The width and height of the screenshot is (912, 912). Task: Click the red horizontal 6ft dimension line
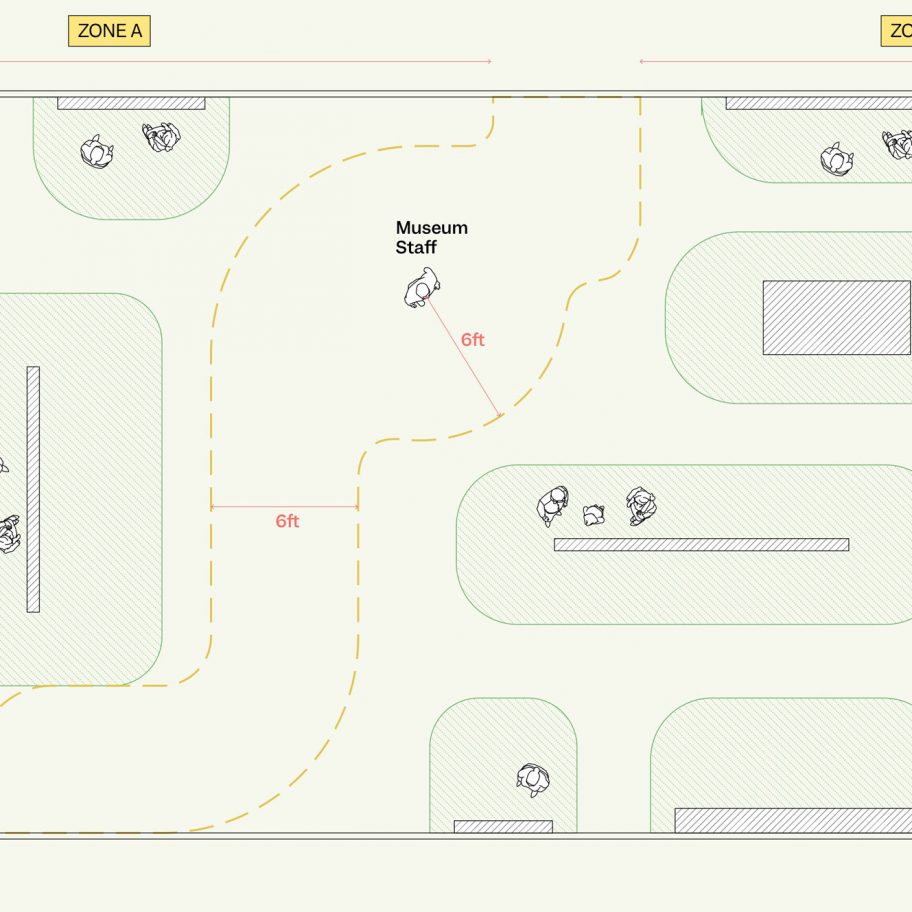coord(284,507)
